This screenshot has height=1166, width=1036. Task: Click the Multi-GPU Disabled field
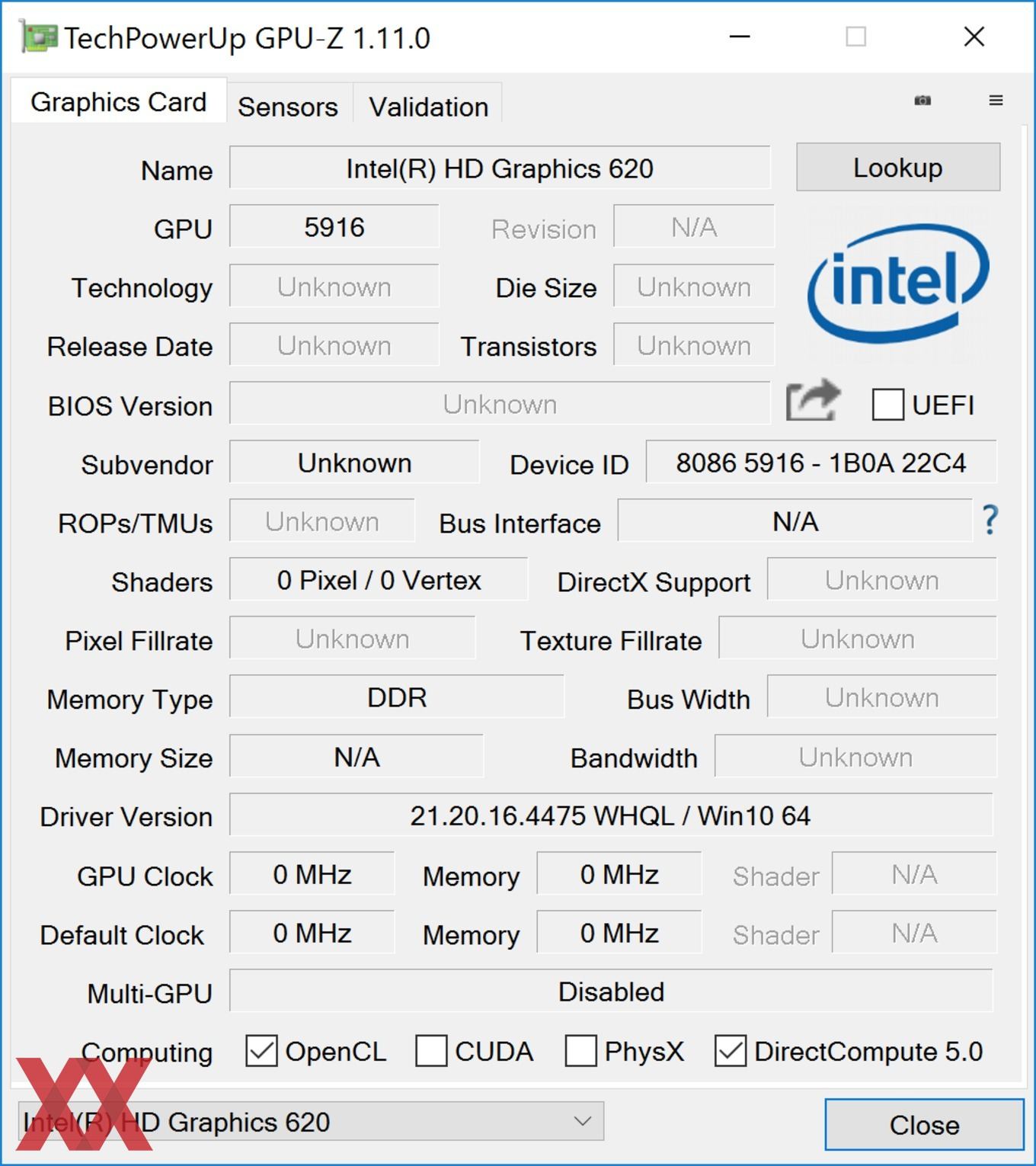pos(611,991)
